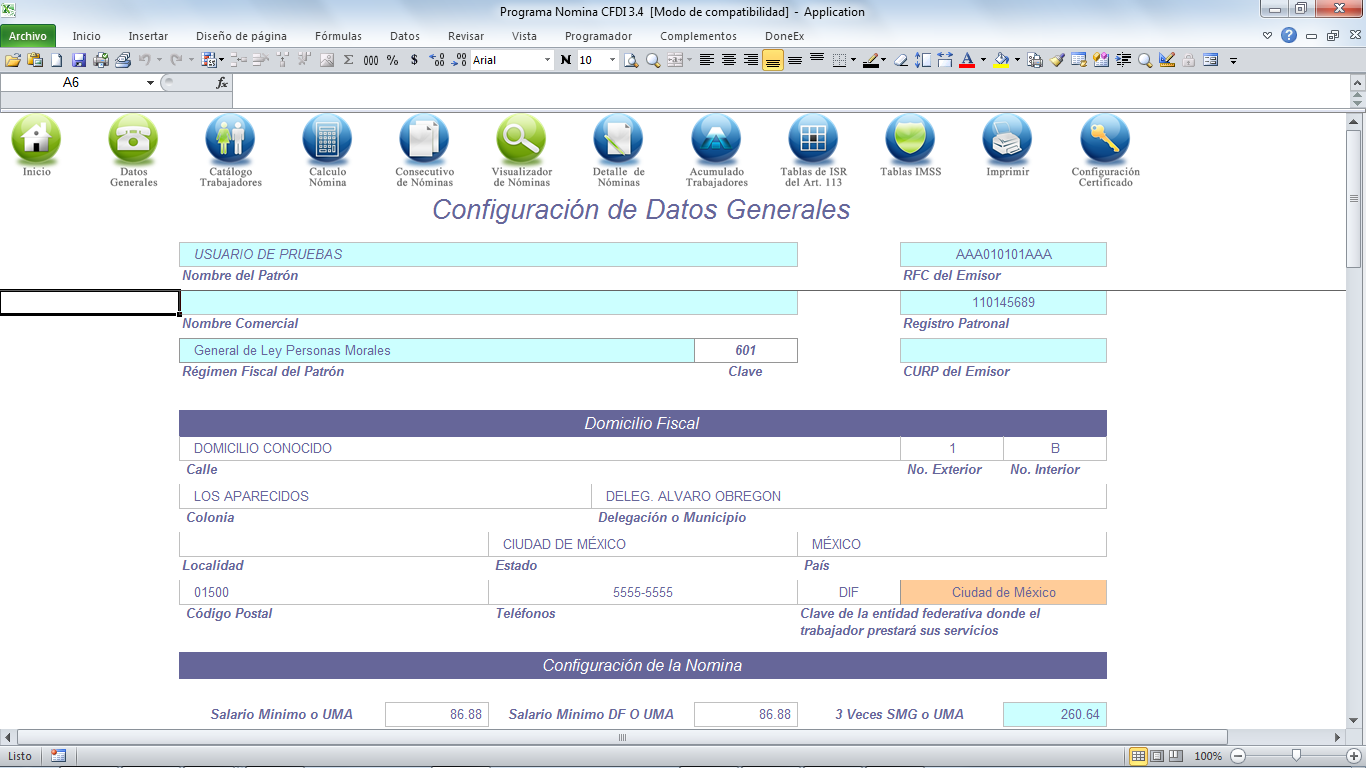Screen dimensions: 1366x768
Task: Expand the Arial font name dropdown
Action: (547, 60)
